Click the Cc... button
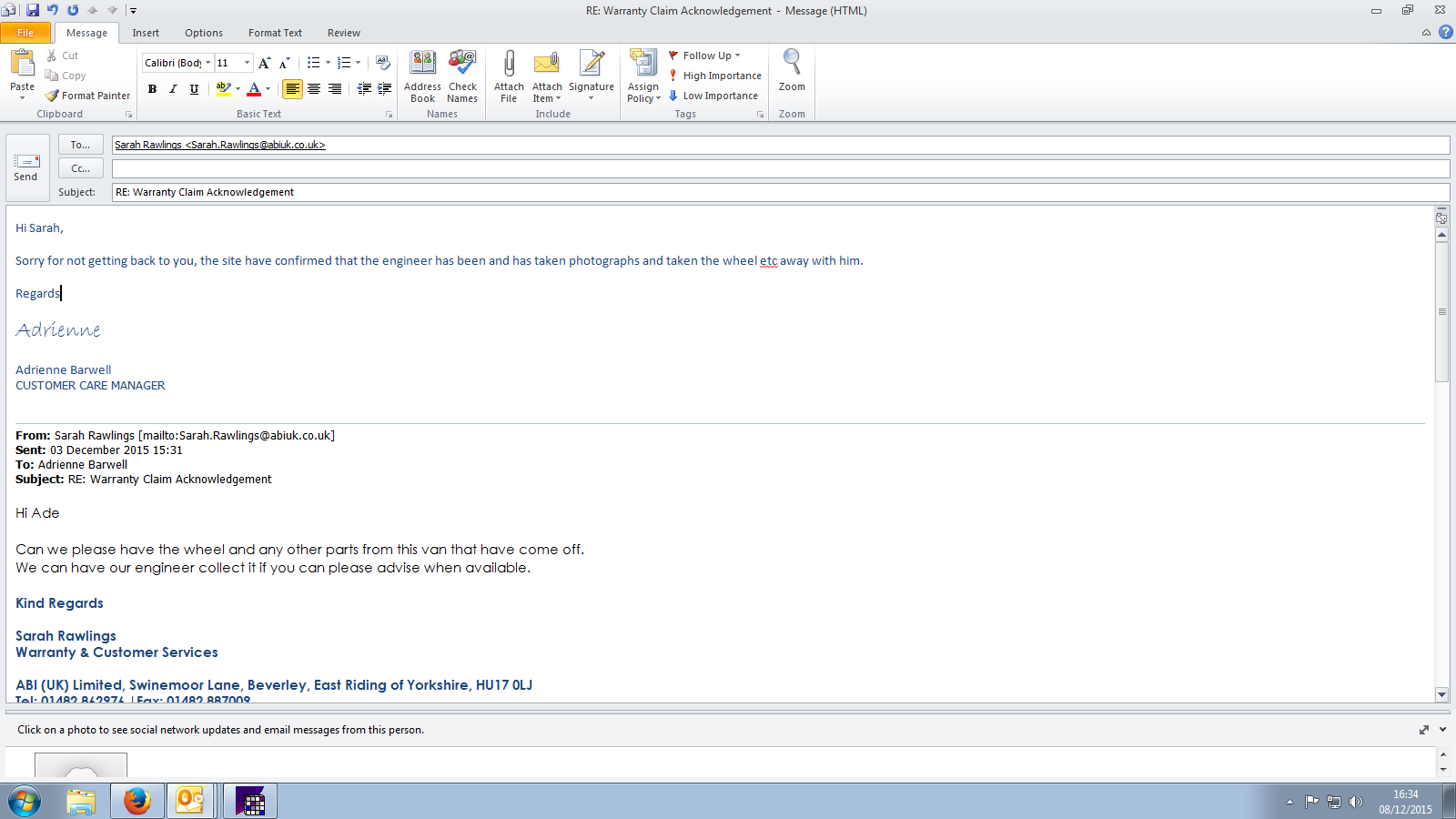The width and height of the screenshot is (1456, 819). click(80, 168)
